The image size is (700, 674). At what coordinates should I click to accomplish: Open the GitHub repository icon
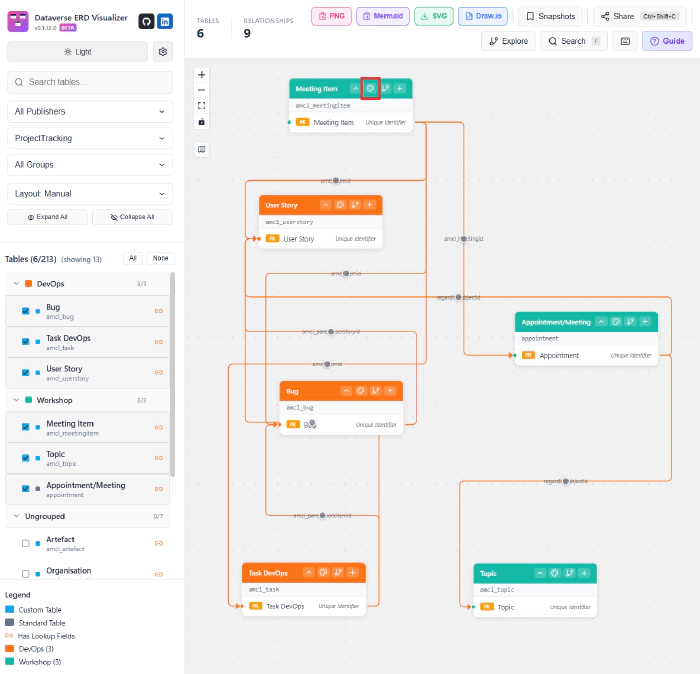pyautogui.click(x=146, y=21)
